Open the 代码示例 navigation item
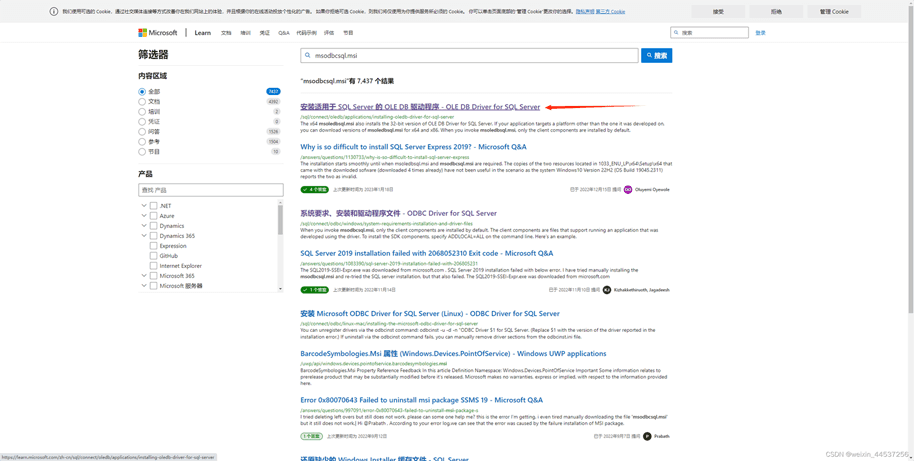 tap(306, 33)
